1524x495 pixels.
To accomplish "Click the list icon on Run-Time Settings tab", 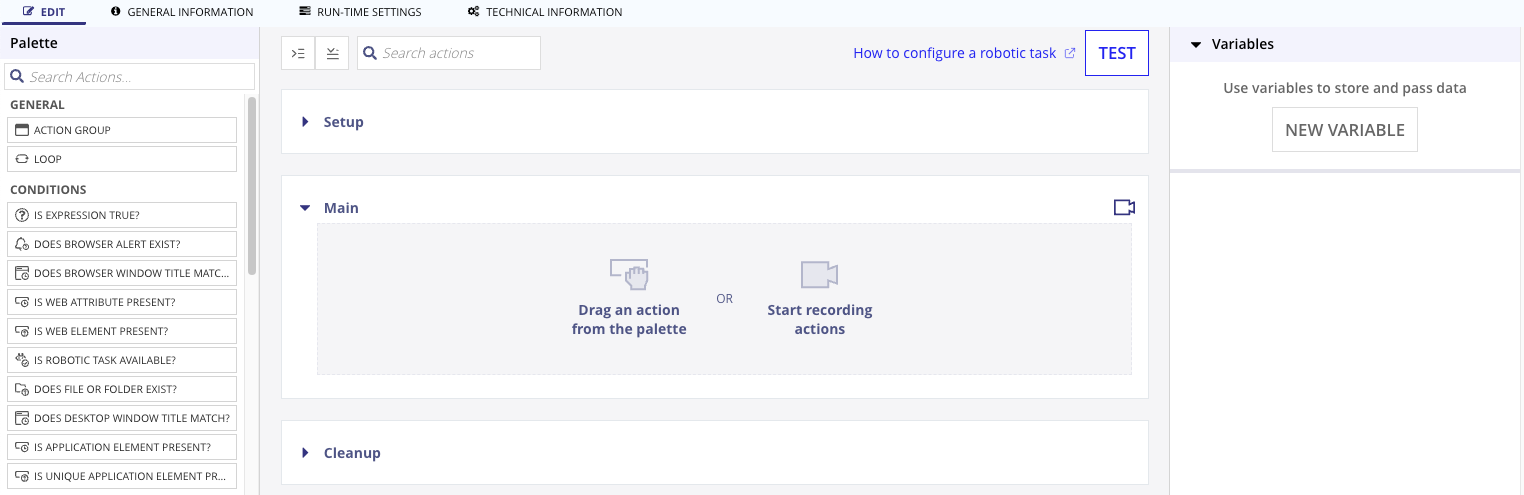I will point(305,12).
